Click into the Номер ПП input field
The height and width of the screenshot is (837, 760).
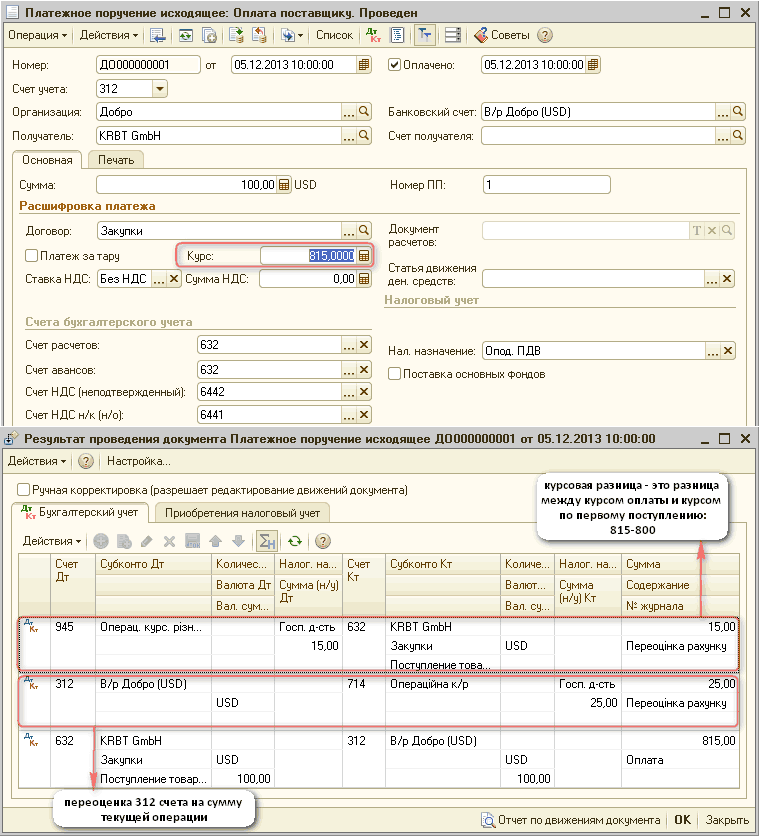coord(545,185)
